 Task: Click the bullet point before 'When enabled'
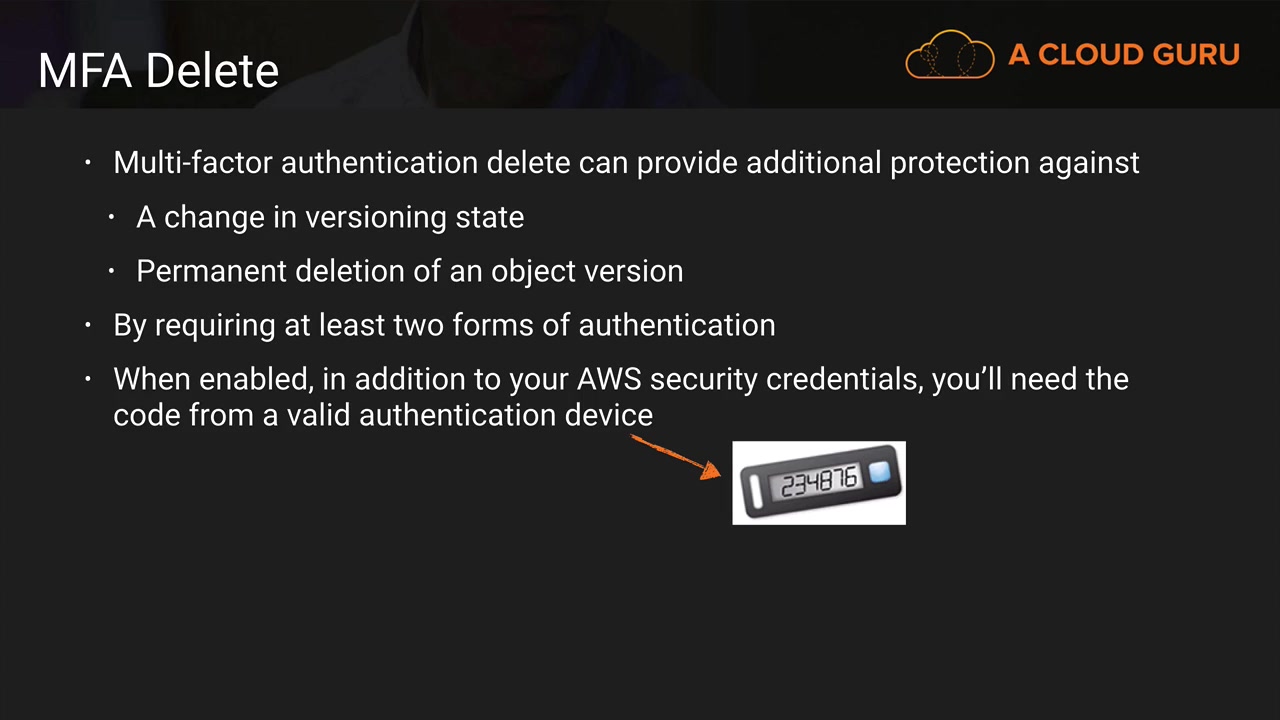pos(88,379)
